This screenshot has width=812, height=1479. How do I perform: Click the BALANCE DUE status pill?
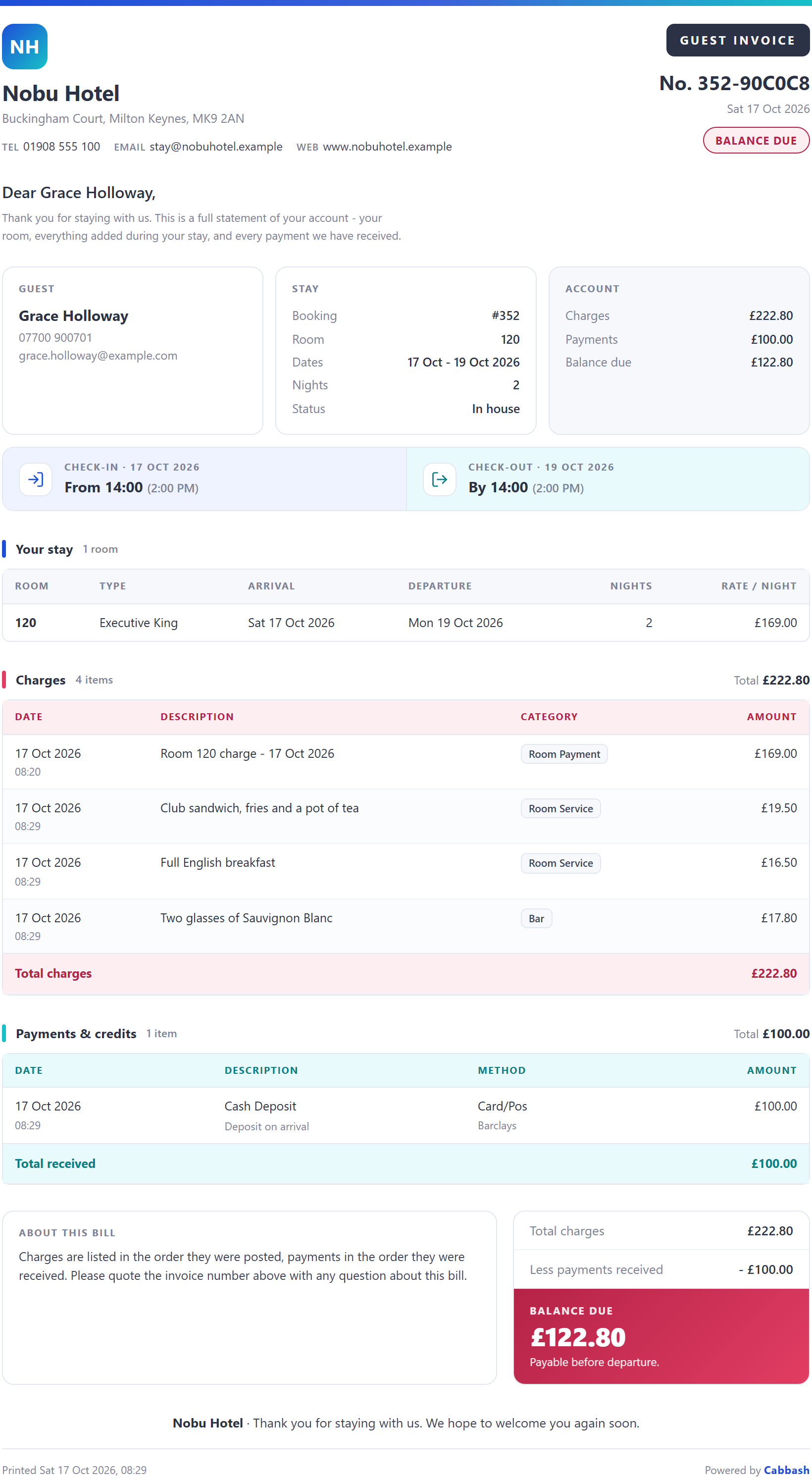tap(756, 141)
